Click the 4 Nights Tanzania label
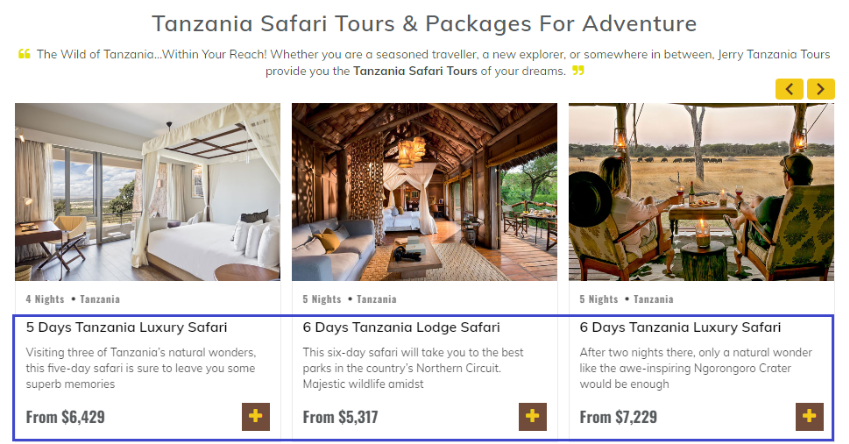Screen dimensions: 849x444 [73, 299]
